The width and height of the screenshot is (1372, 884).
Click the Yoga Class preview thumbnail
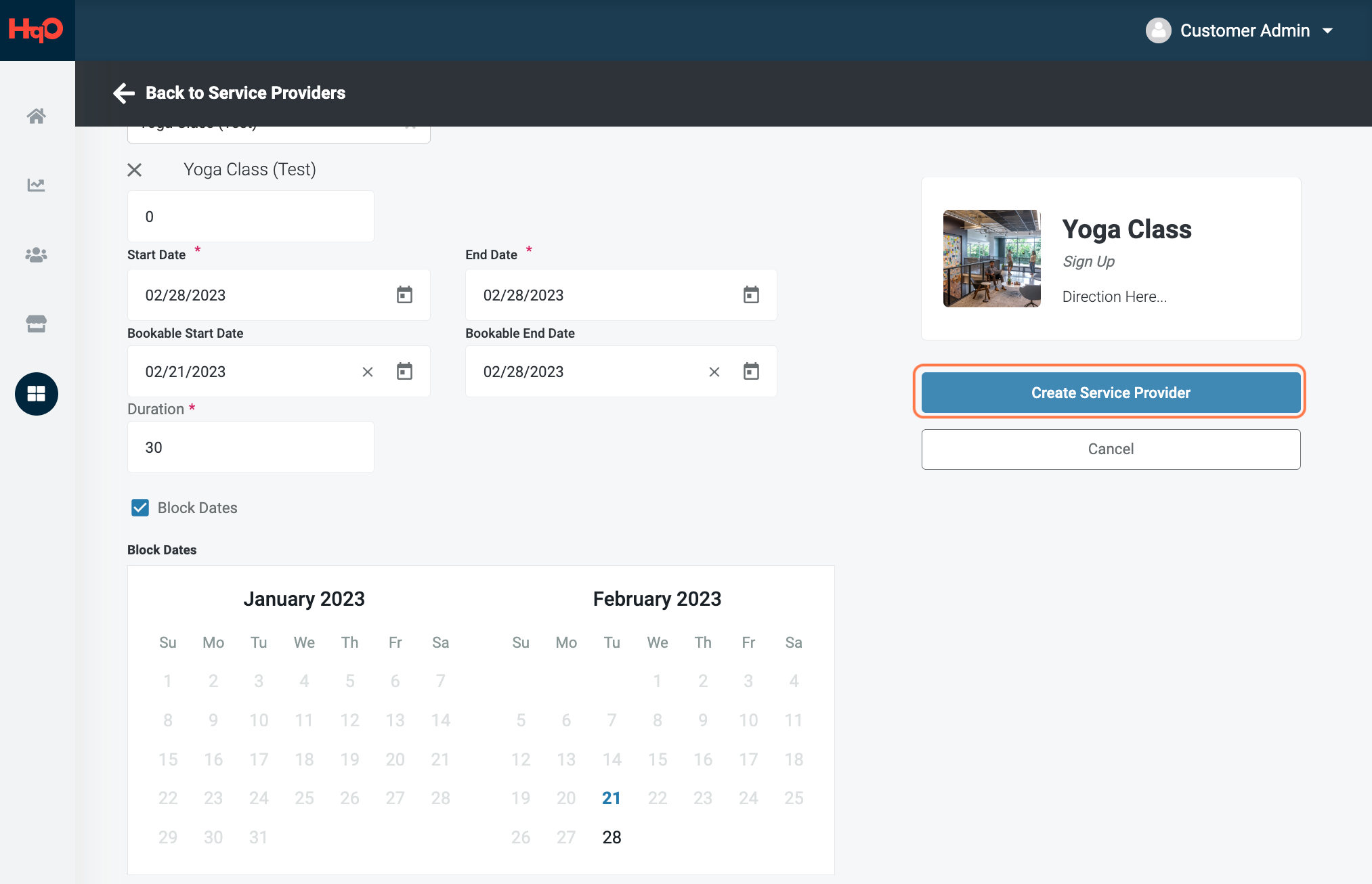992,259
